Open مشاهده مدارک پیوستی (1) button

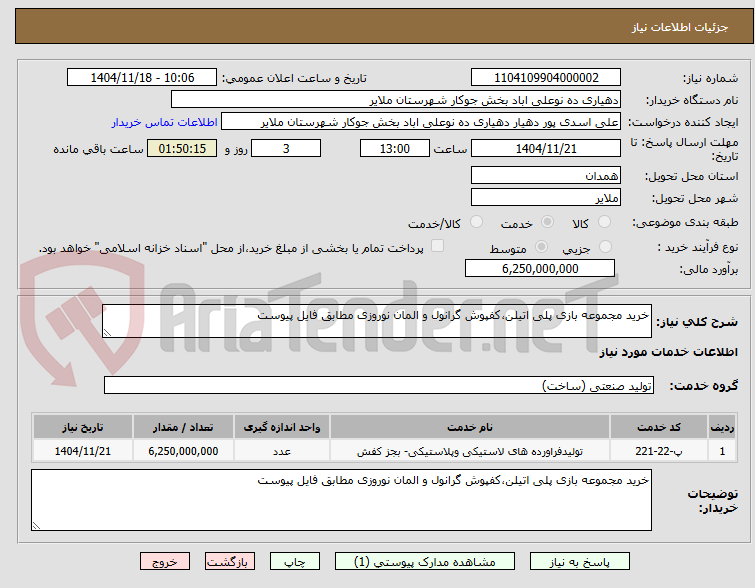pos(425,562)
